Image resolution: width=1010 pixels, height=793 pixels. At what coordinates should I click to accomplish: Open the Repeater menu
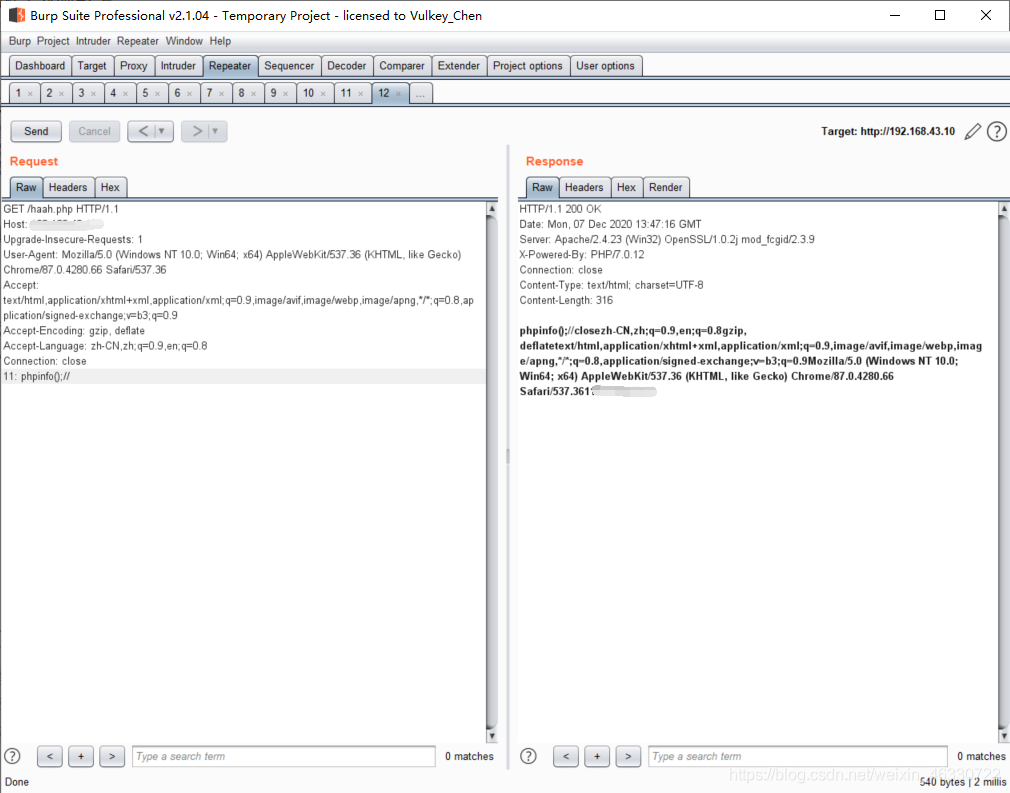tap(138, 41)
